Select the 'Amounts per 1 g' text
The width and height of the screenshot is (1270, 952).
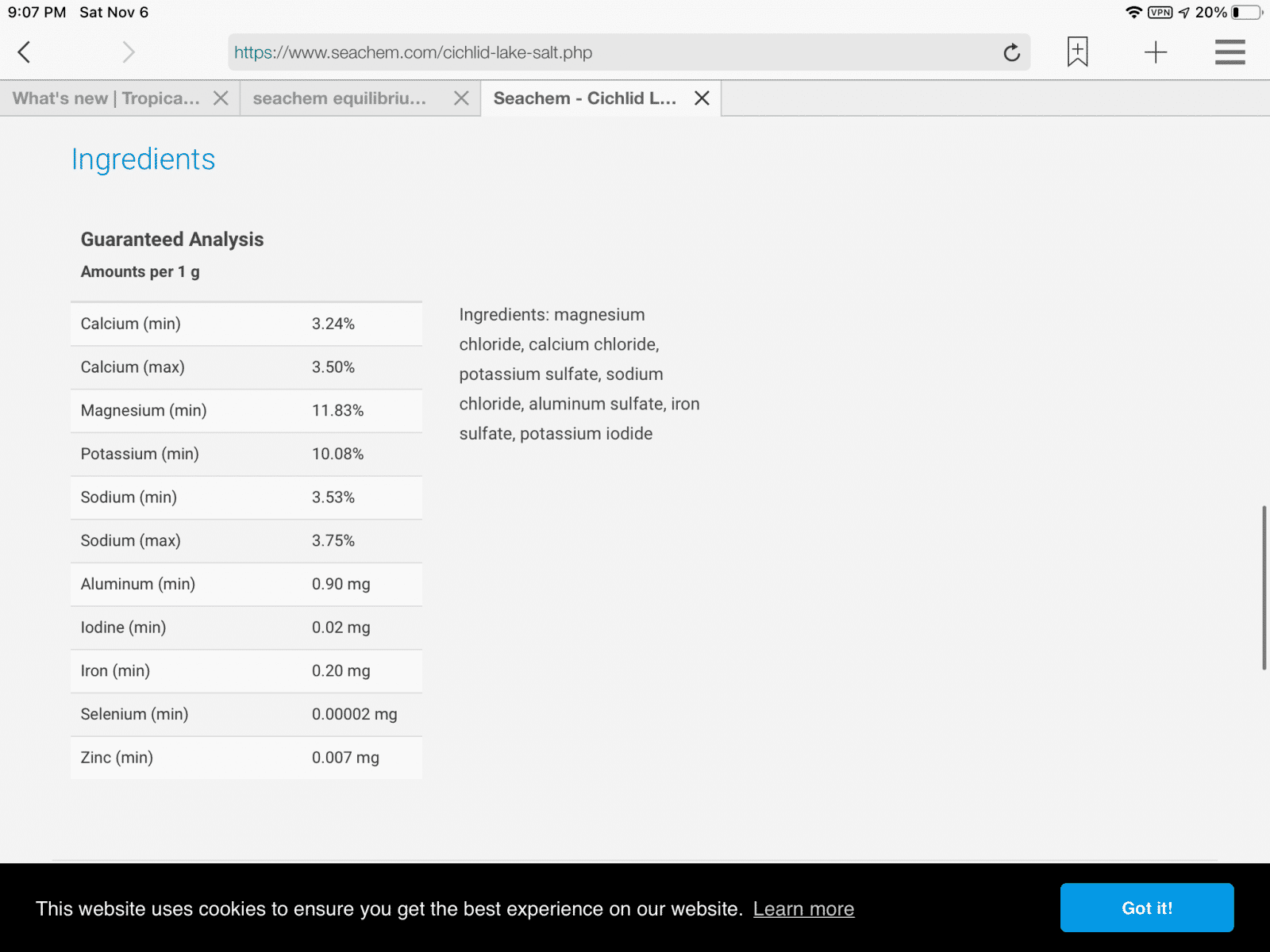click(140, 272)
